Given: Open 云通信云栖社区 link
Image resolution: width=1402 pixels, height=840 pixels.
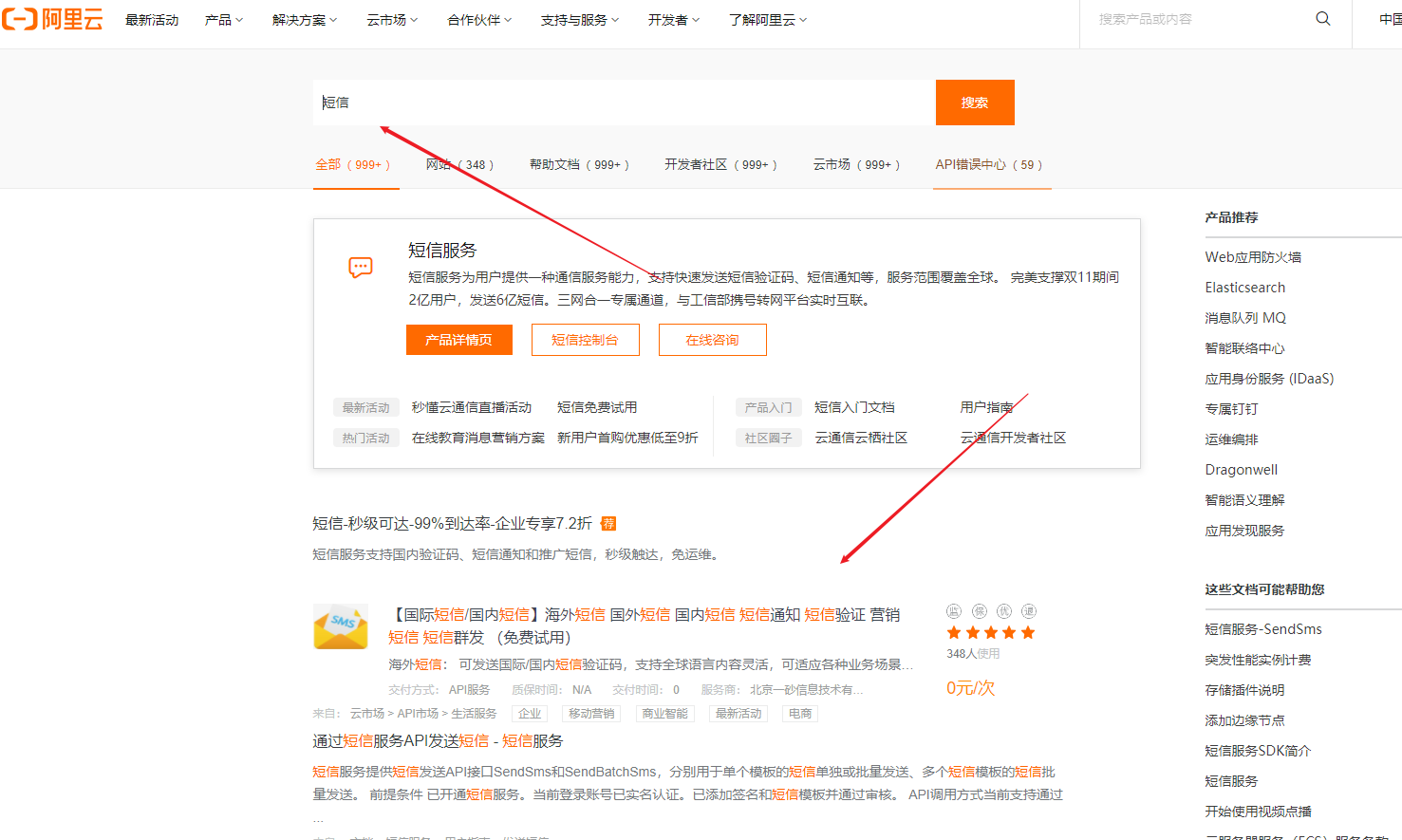Looking at the screenshot, I should [861, 438].
